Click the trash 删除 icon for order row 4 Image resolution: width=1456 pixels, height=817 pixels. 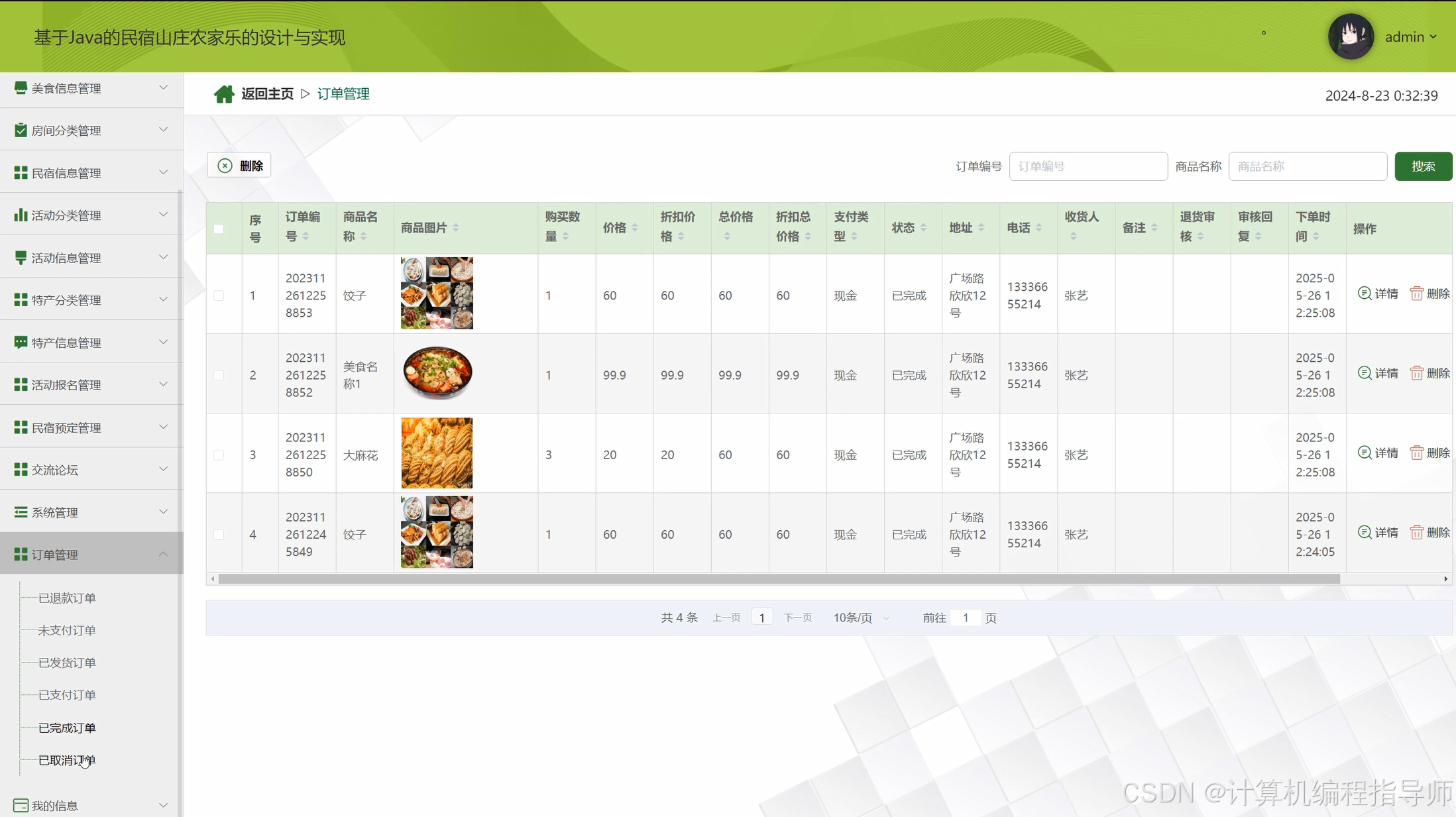coord(1417,532)
